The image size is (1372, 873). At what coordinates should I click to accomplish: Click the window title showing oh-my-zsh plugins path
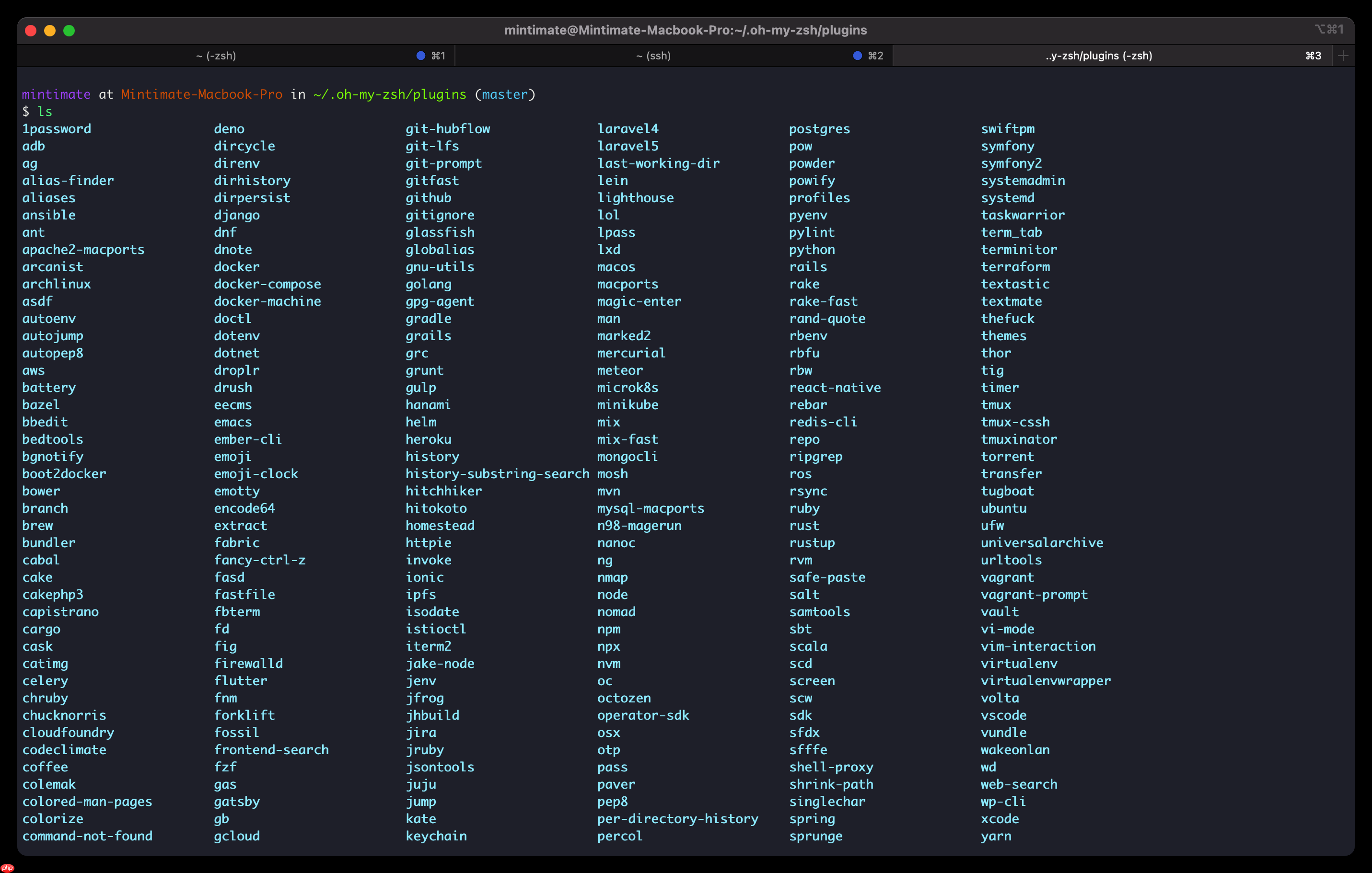tap(686, 30)
